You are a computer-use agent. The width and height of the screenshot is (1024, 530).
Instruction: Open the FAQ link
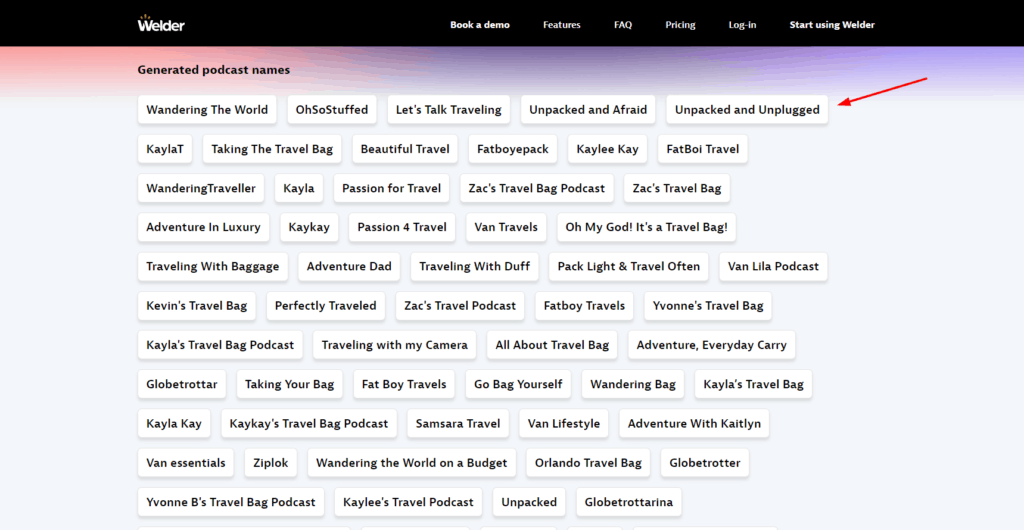(622, 25)
